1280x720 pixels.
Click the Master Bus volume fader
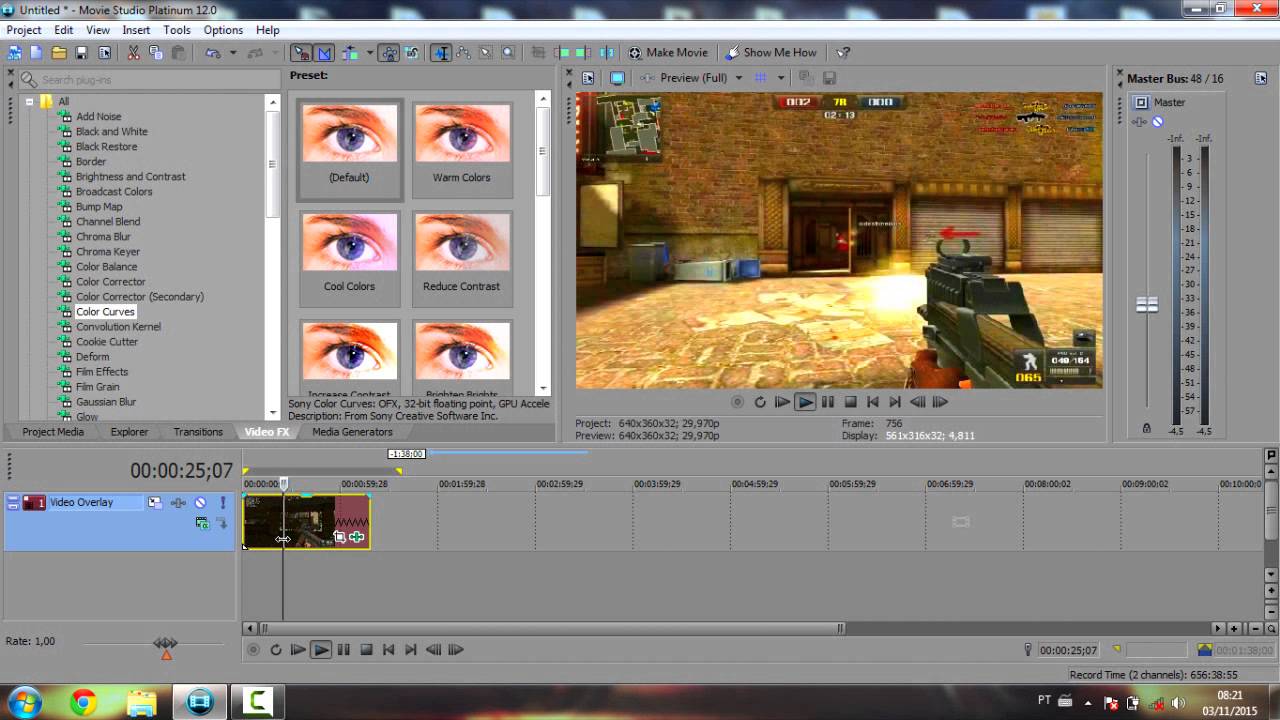click(1147, 305)
